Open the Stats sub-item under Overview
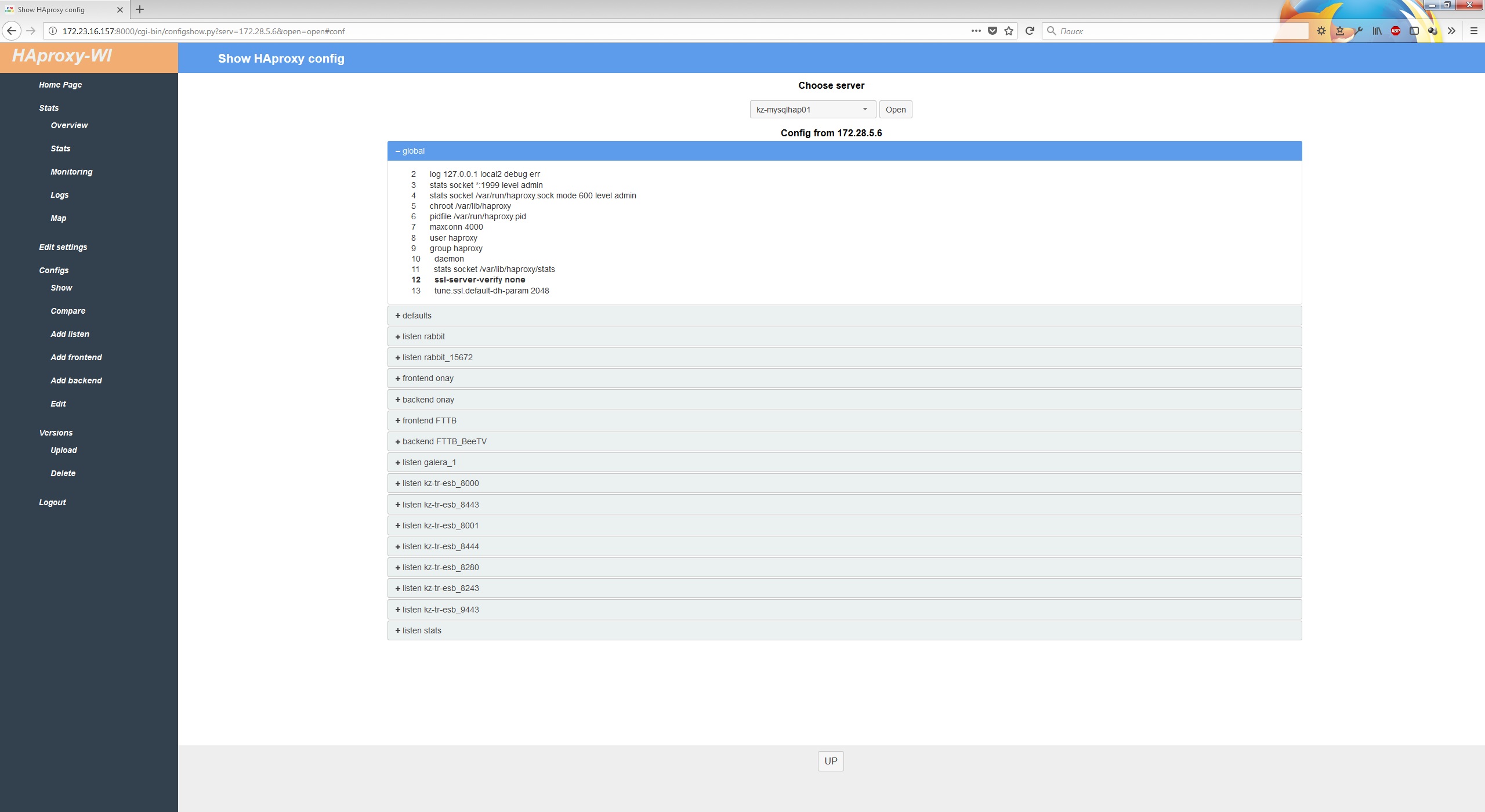 [60, 148]
